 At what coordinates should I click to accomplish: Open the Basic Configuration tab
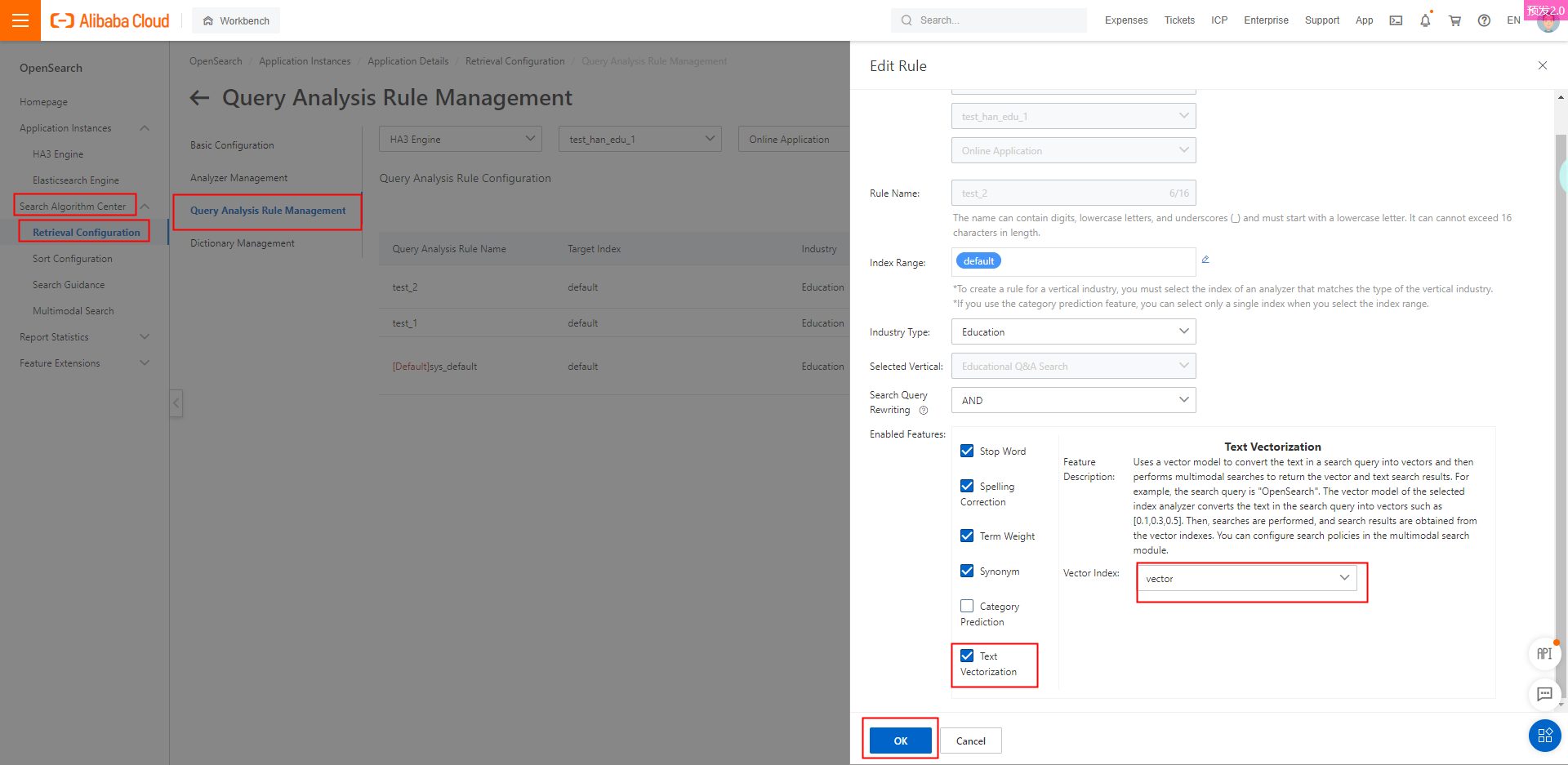(x=232, y=145)
